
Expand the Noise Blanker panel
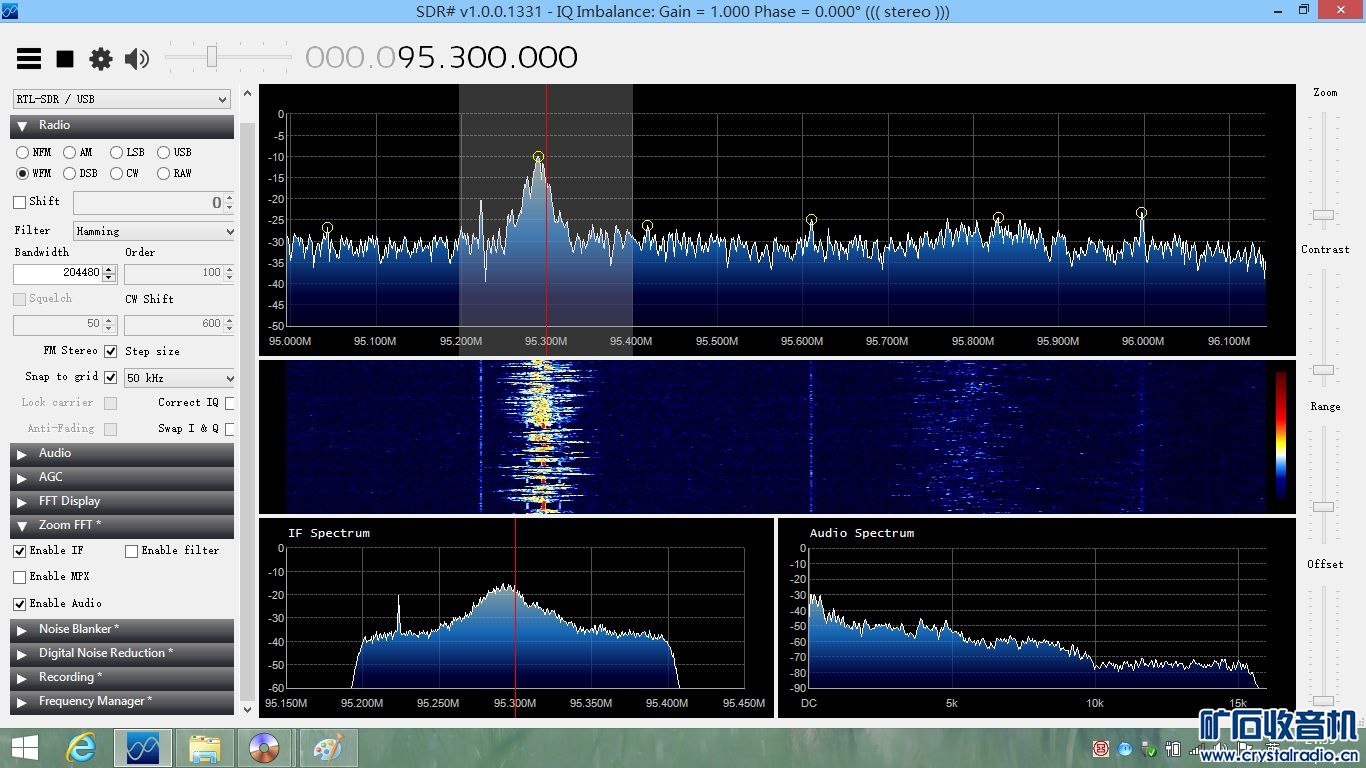(122, 630)
